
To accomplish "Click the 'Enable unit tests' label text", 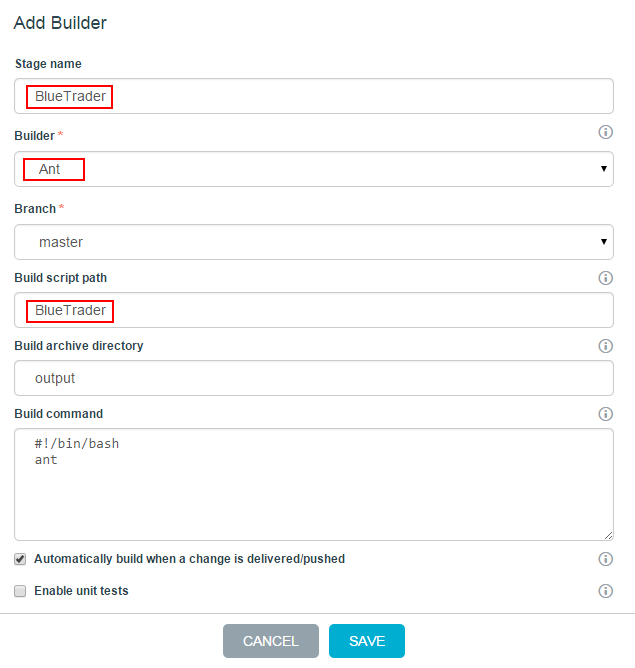I will click(x=81, y=591).
